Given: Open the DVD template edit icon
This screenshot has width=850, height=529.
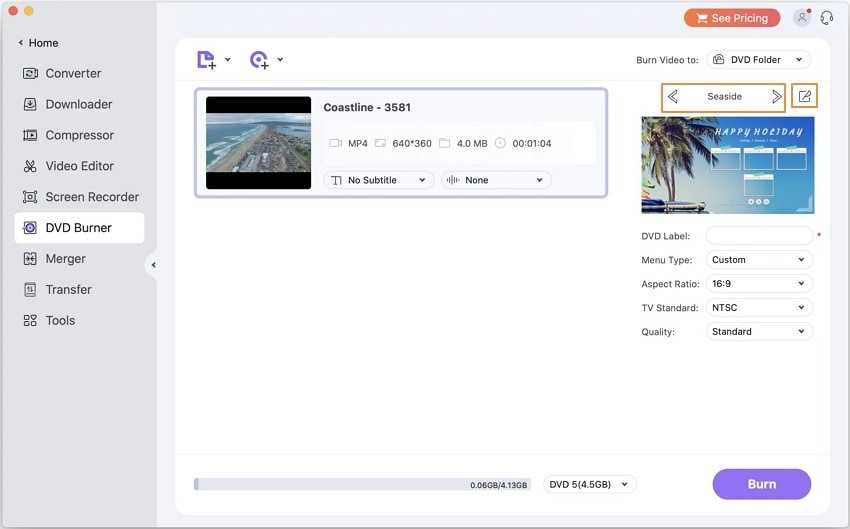Looking at the screenshot, I should pos(804,97).
